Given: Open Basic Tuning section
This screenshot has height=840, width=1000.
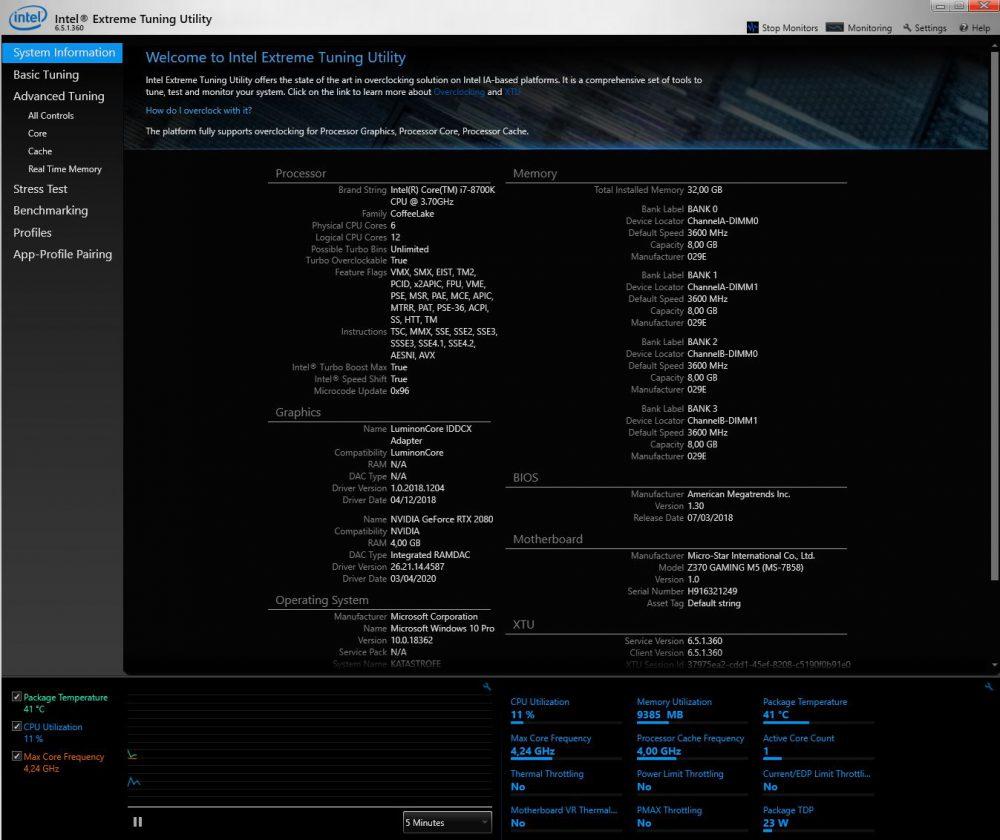Looking at the screenshot, I should (x=46, y=75).
